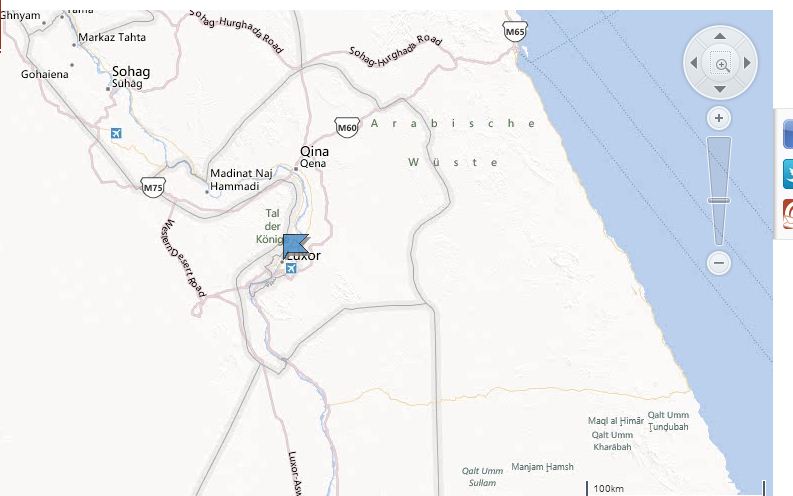Pan the map up with the arrow

coord(720,36)
